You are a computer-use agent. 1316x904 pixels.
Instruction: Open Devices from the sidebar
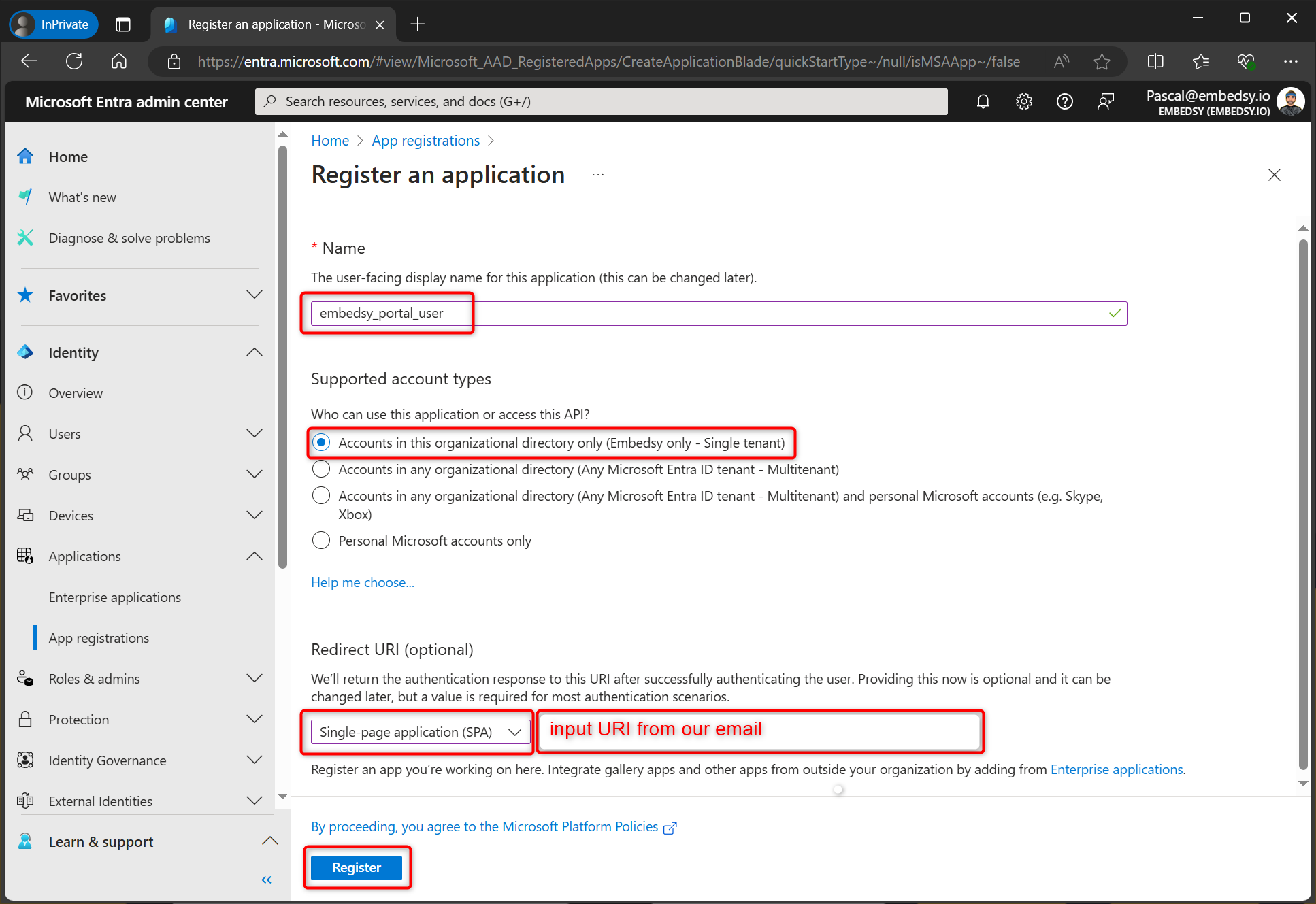point(70,515)
